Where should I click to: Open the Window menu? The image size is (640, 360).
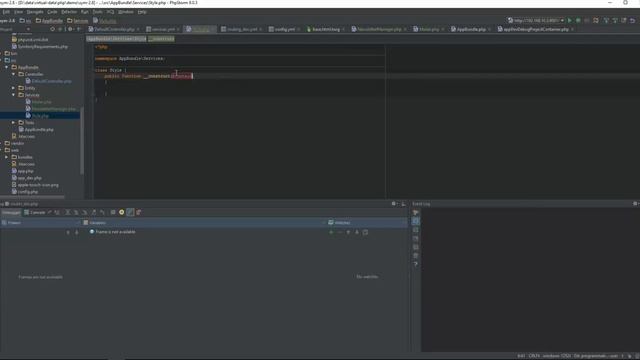(x=126, y=12)
